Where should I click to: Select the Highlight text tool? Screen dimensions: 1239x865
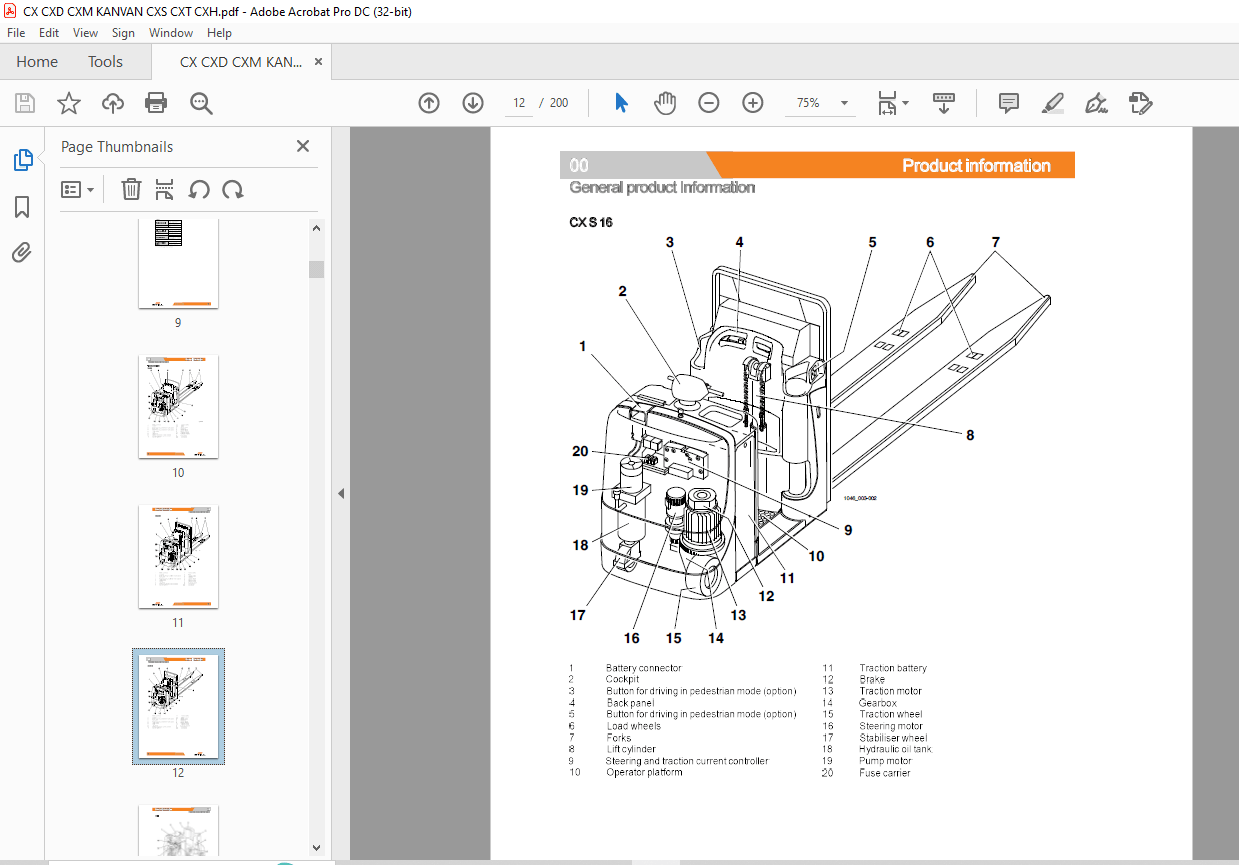click(x=1052, y=102)
